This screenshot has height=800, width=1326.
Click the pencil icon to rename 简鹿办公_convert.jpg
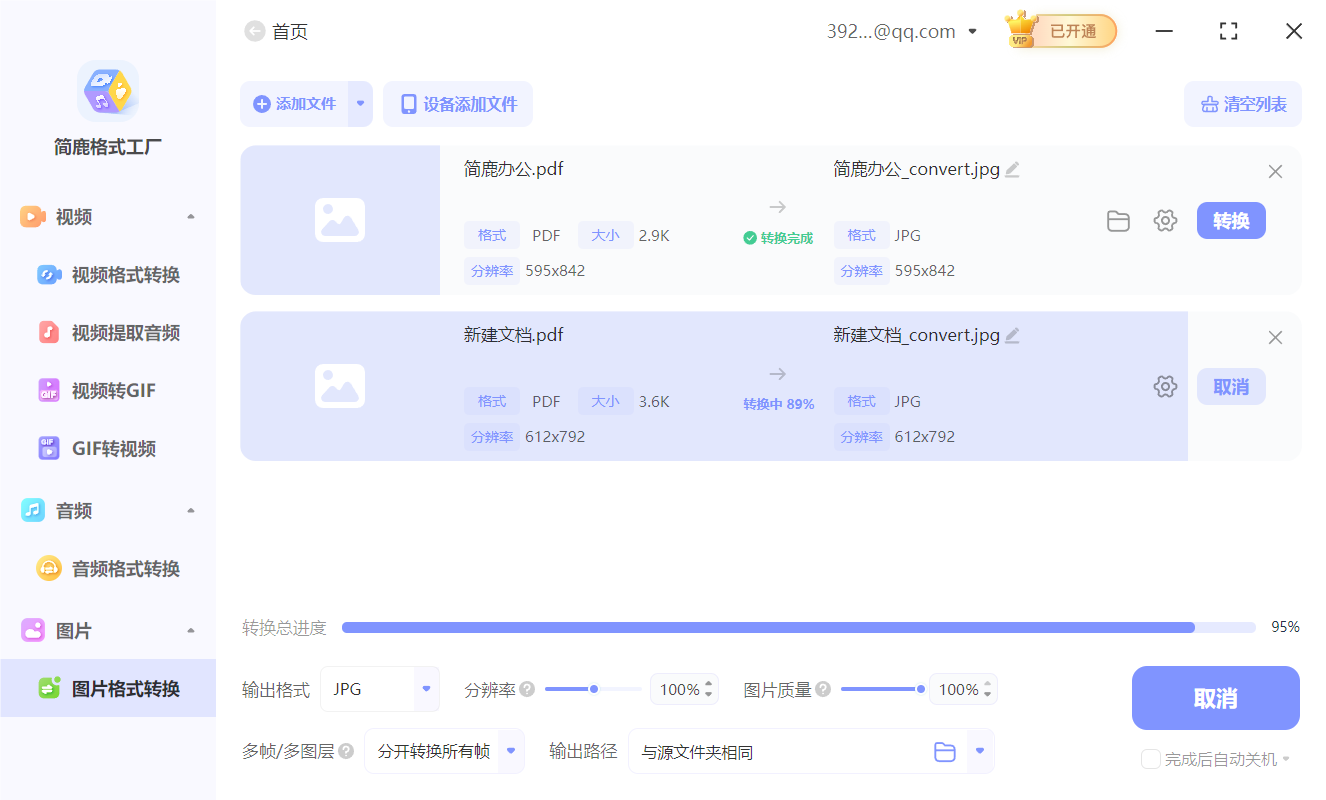(x=1012, y=169)
